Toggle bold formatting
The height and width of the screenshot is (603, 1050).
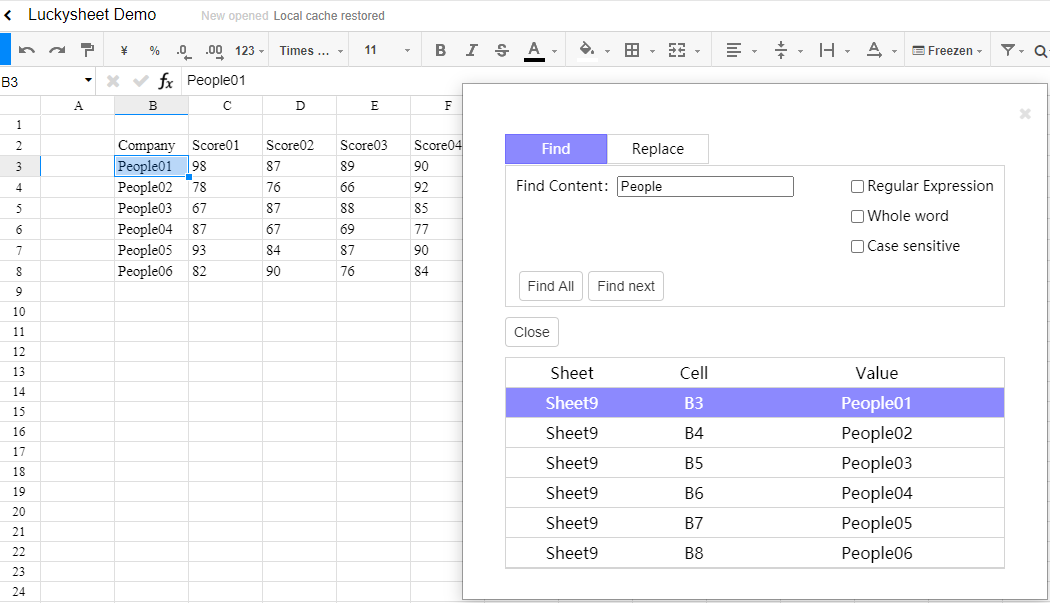coord(440,49)
